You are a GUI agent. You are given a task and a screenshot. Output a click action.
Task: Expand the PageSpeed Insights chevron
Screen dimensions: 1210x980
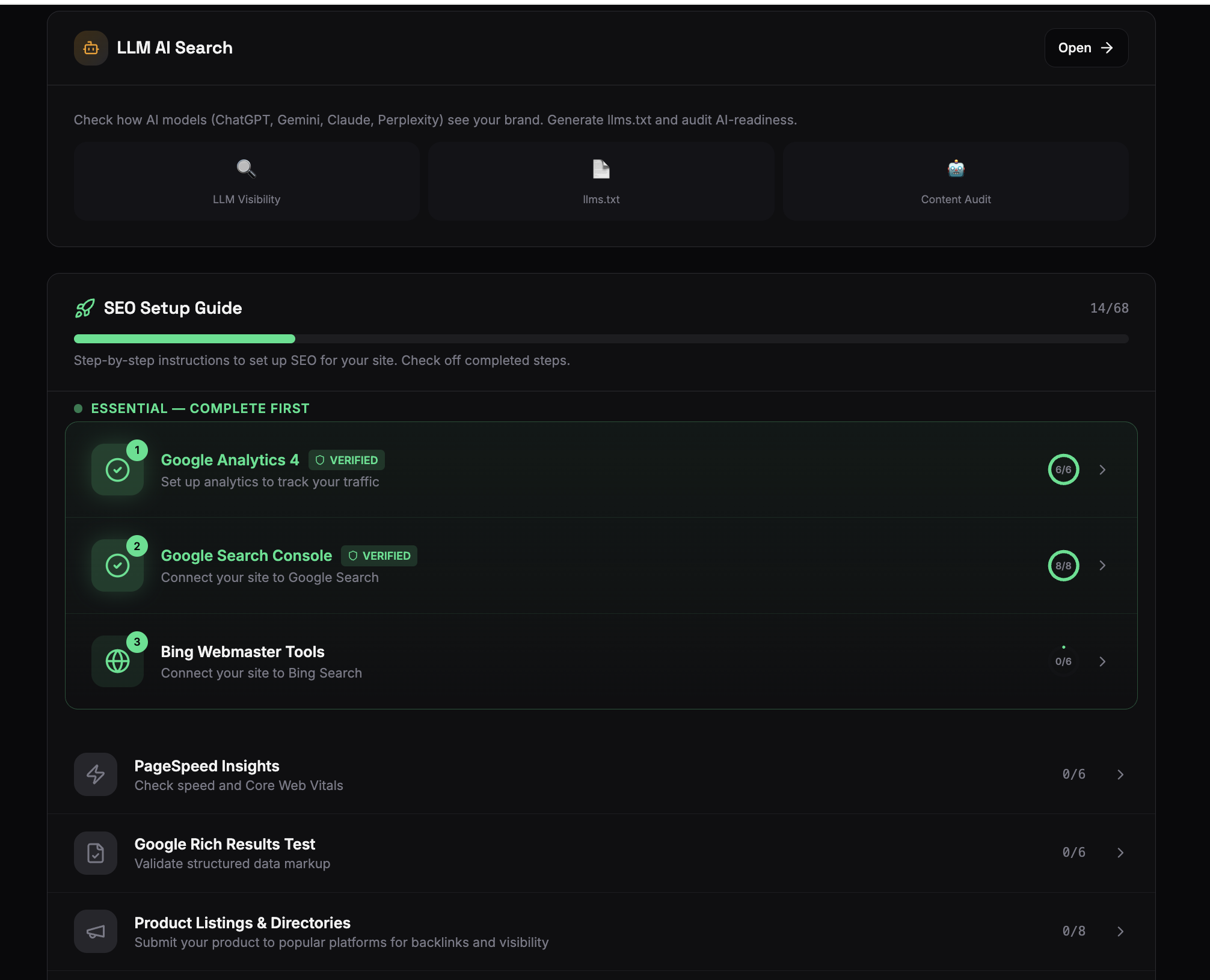(1120, 774)
